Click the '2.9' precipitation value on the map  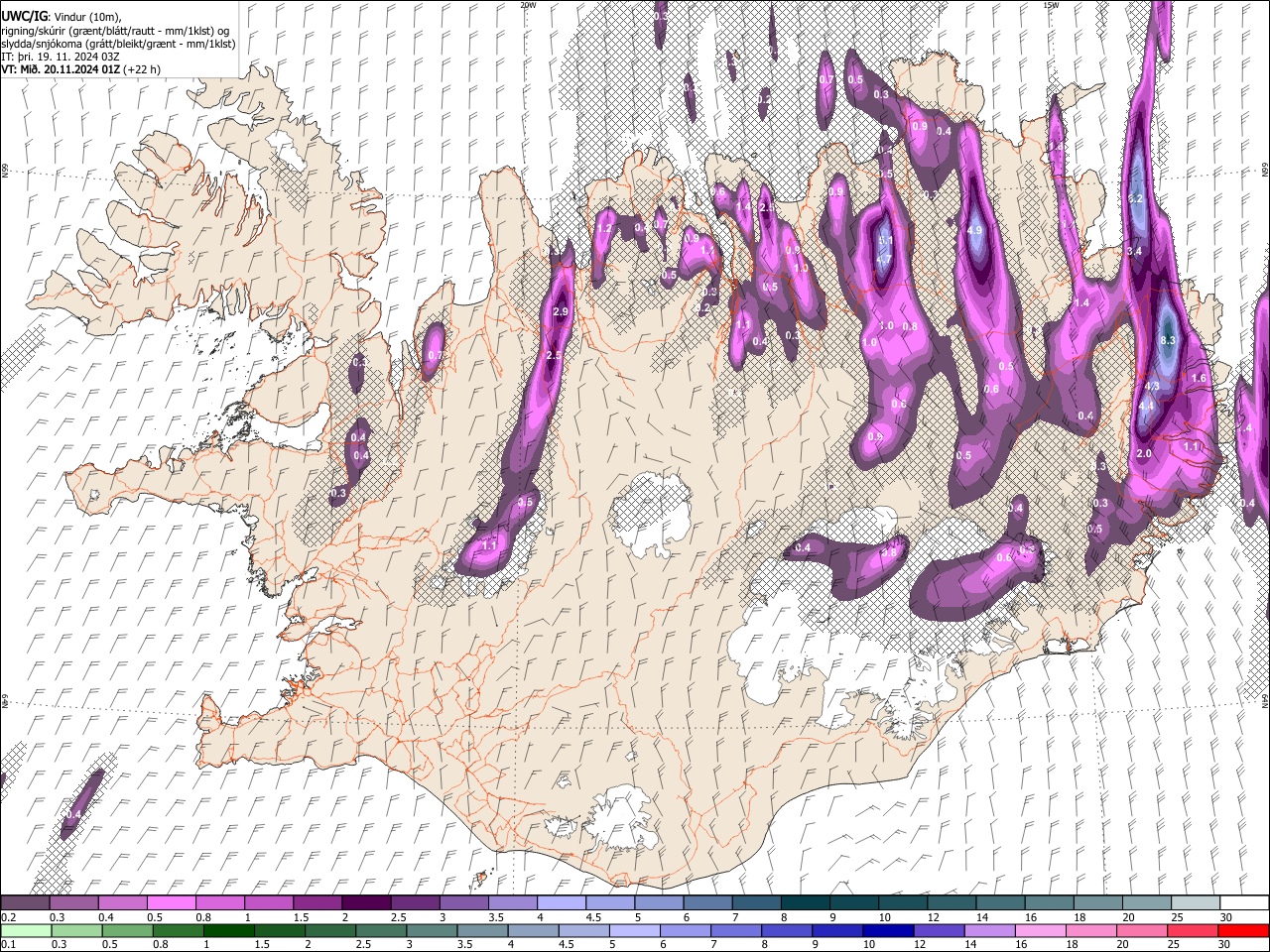click(560, 312)
